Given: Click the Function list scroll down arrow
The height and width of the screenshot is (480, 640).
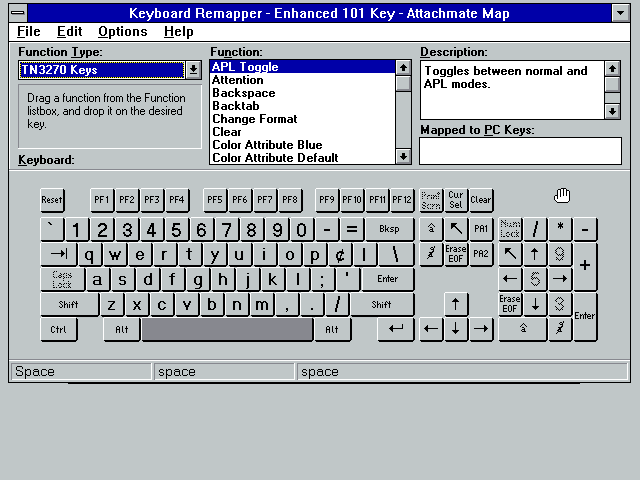Looking at the screenshot, I should (x=403, y=156).
